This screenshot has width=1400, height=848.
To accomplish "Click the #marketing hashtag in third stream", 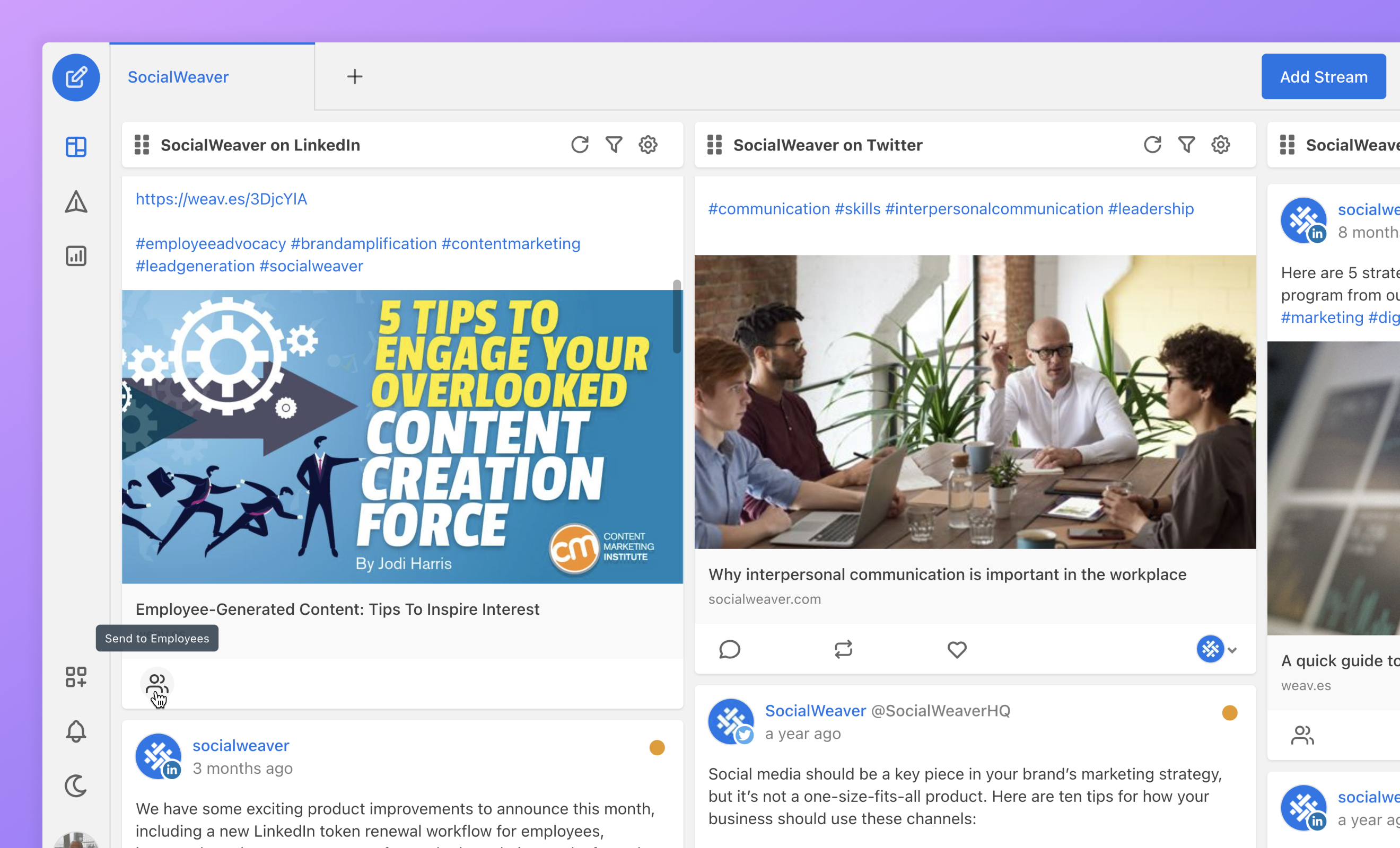I will 1322,317.
